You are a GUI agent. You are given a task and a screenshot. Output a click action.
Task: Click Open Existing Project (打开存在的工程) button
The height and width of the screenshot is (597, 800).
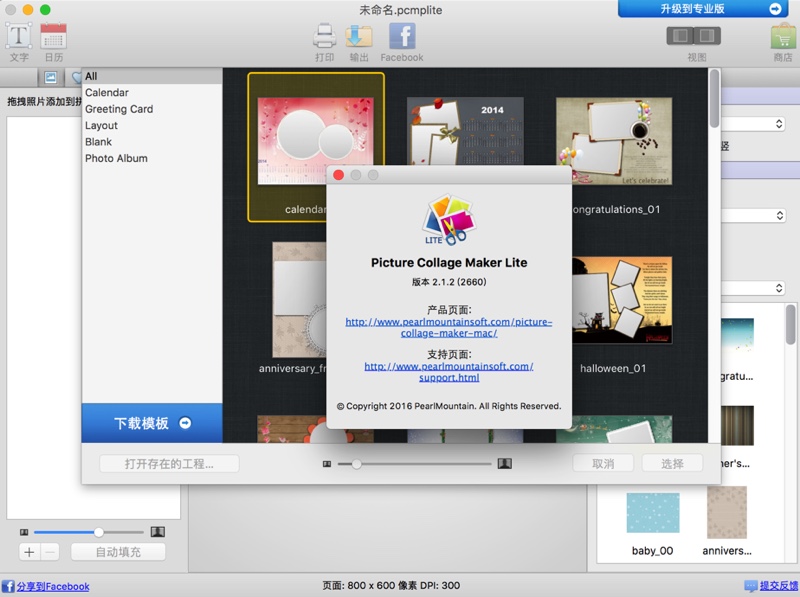click(x=169, y=464)
